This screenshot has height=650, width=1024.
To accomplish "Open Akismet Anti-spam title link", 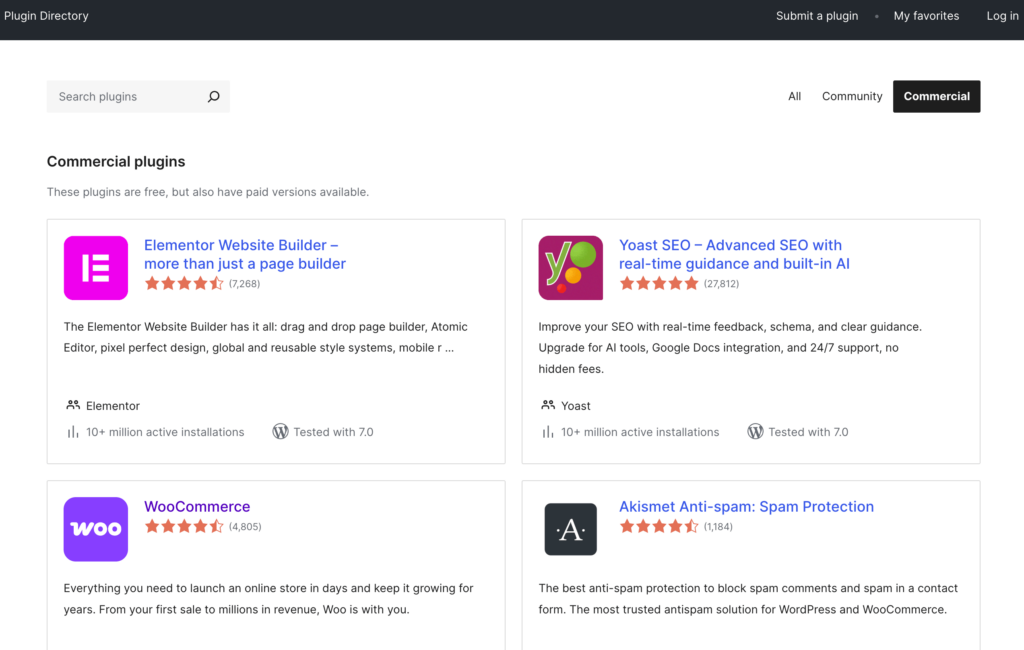I will click(x=746, y=506).
